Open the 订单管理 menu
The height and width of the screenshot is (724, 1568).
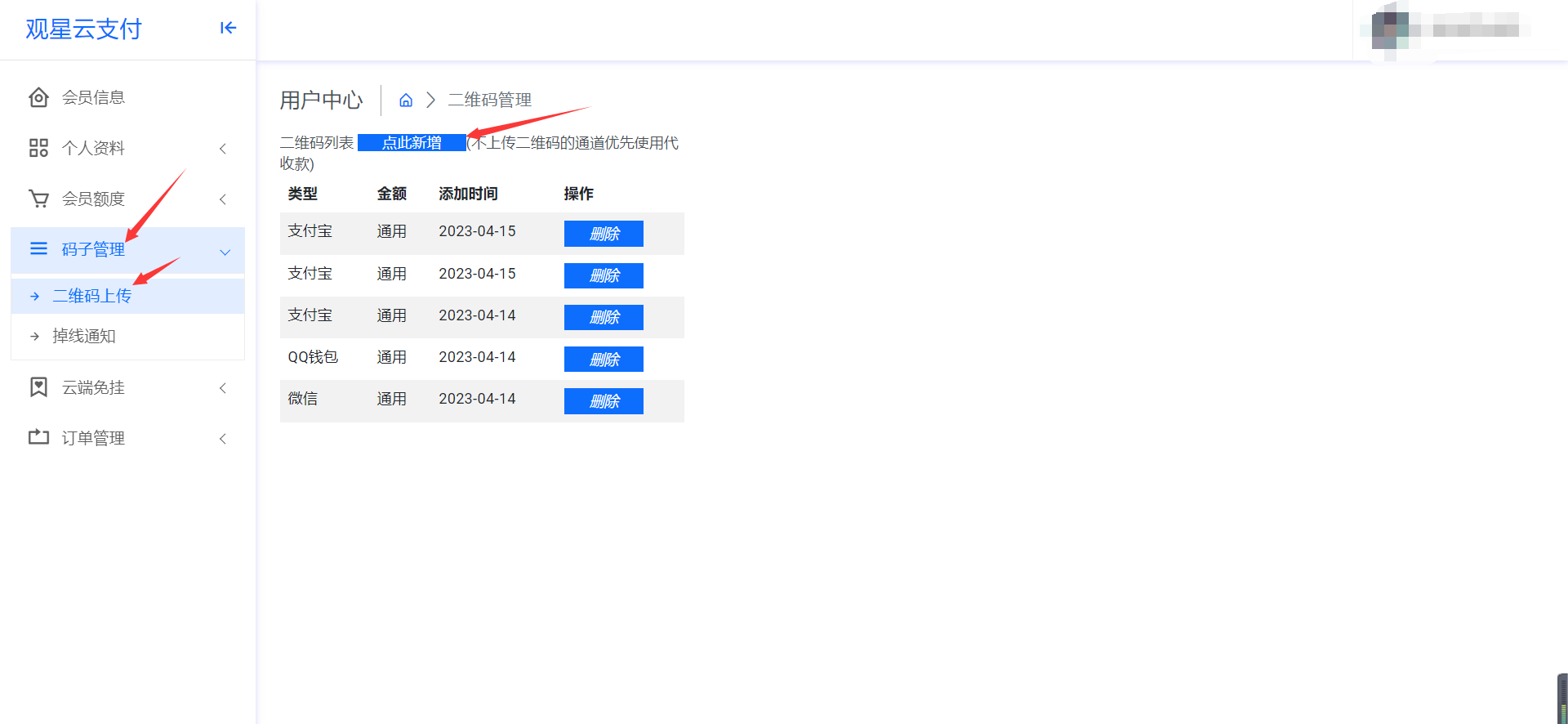[x=128, y=438]
